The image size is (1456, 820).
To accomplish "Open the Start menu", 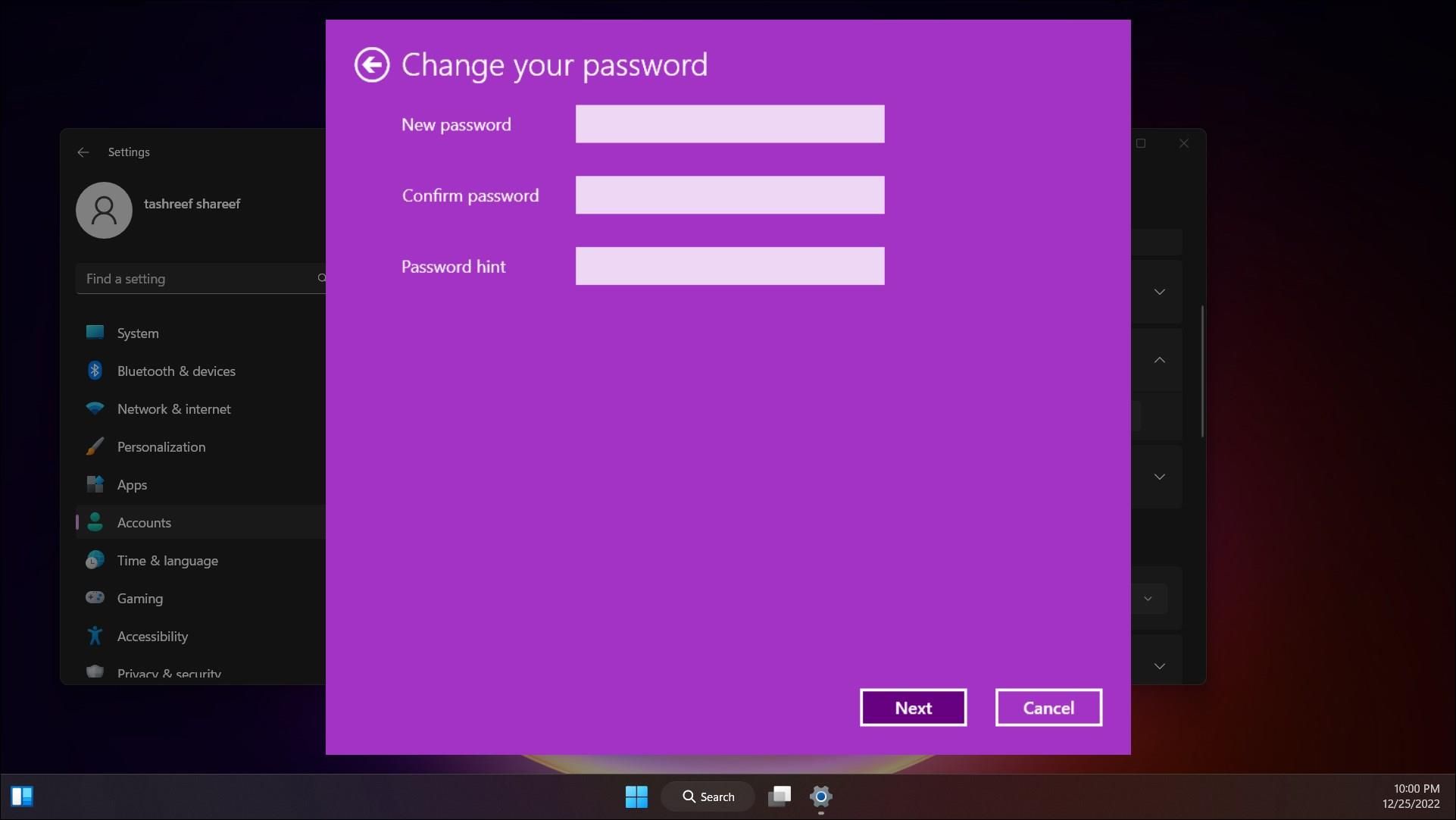I will [x=636, y=797].
